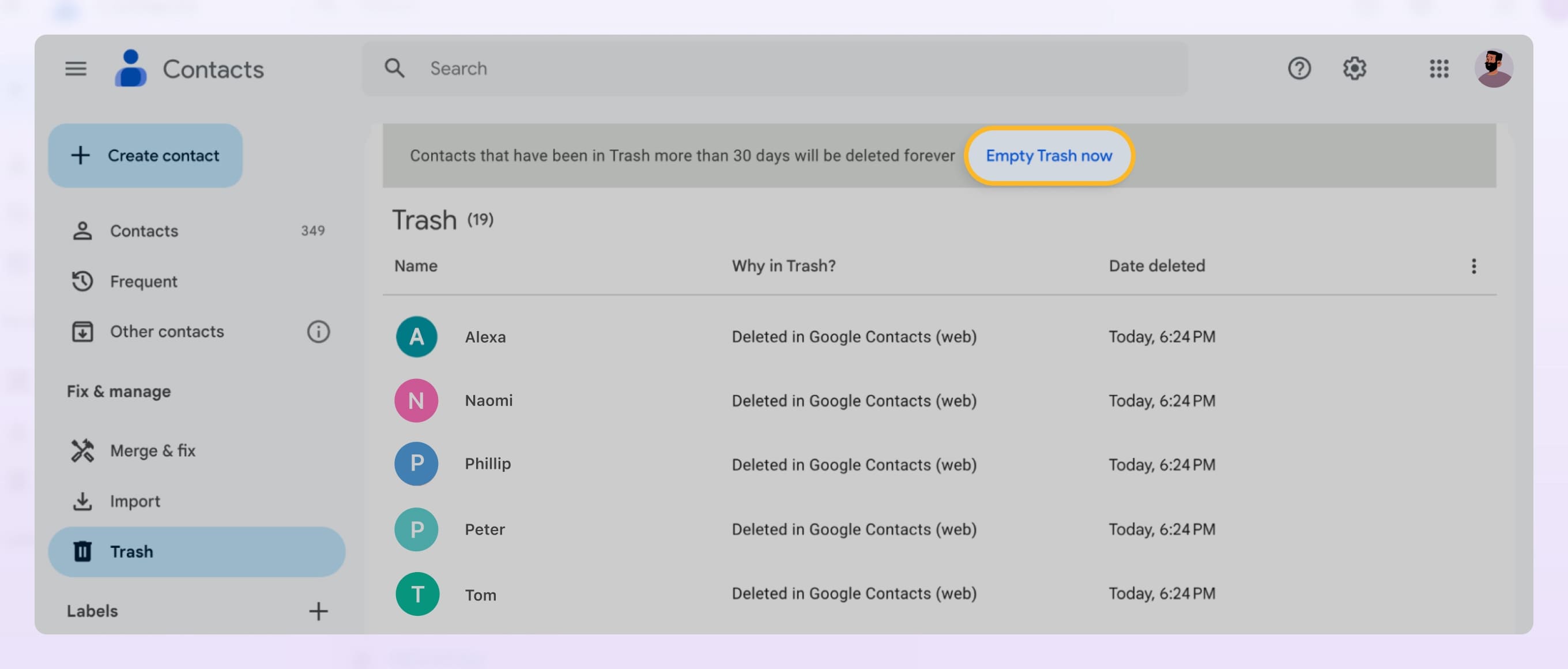Open the Contacts app icon

click(x=130, y=68)
